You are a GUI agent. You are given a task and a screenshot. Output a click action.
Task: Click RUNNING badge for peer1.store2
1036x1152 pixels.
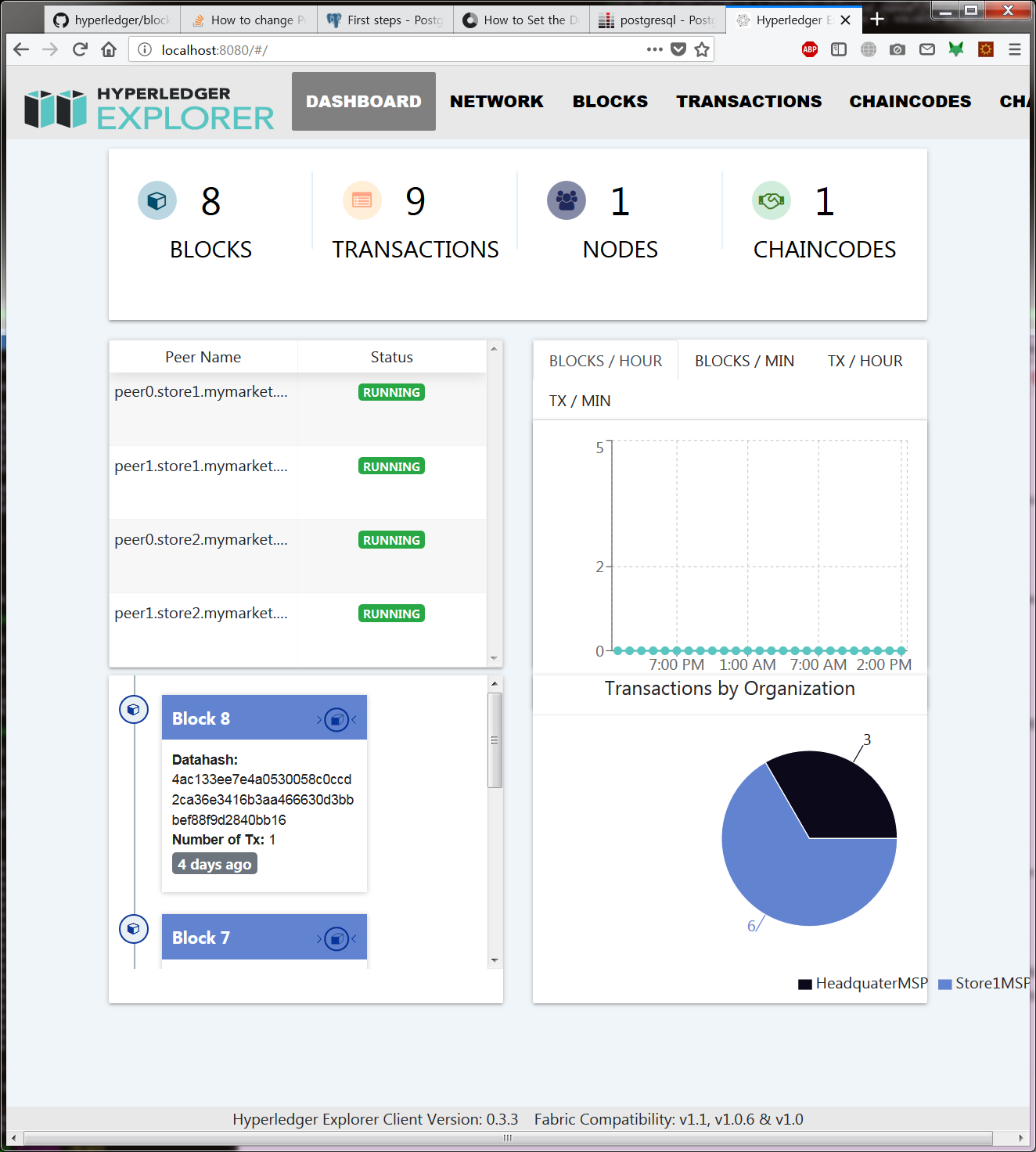pos(391,614)
